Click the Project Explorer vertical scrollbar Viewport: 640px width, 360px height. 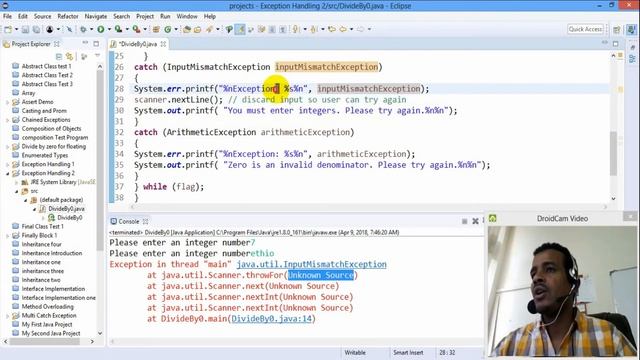click(x=100, y=159)
